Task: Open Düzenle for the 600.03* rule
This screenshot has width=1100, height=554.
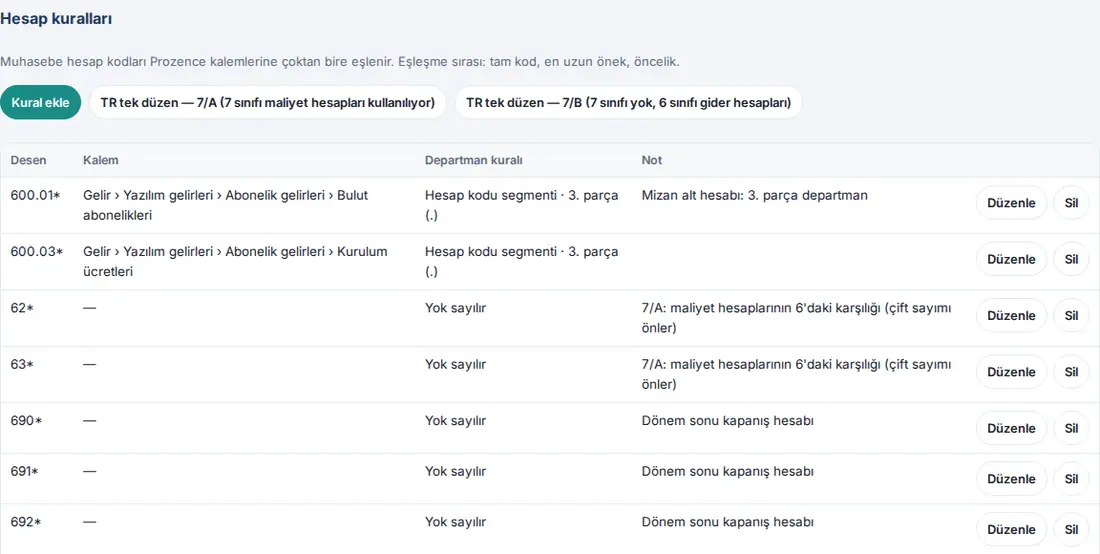Action: 1011,259
